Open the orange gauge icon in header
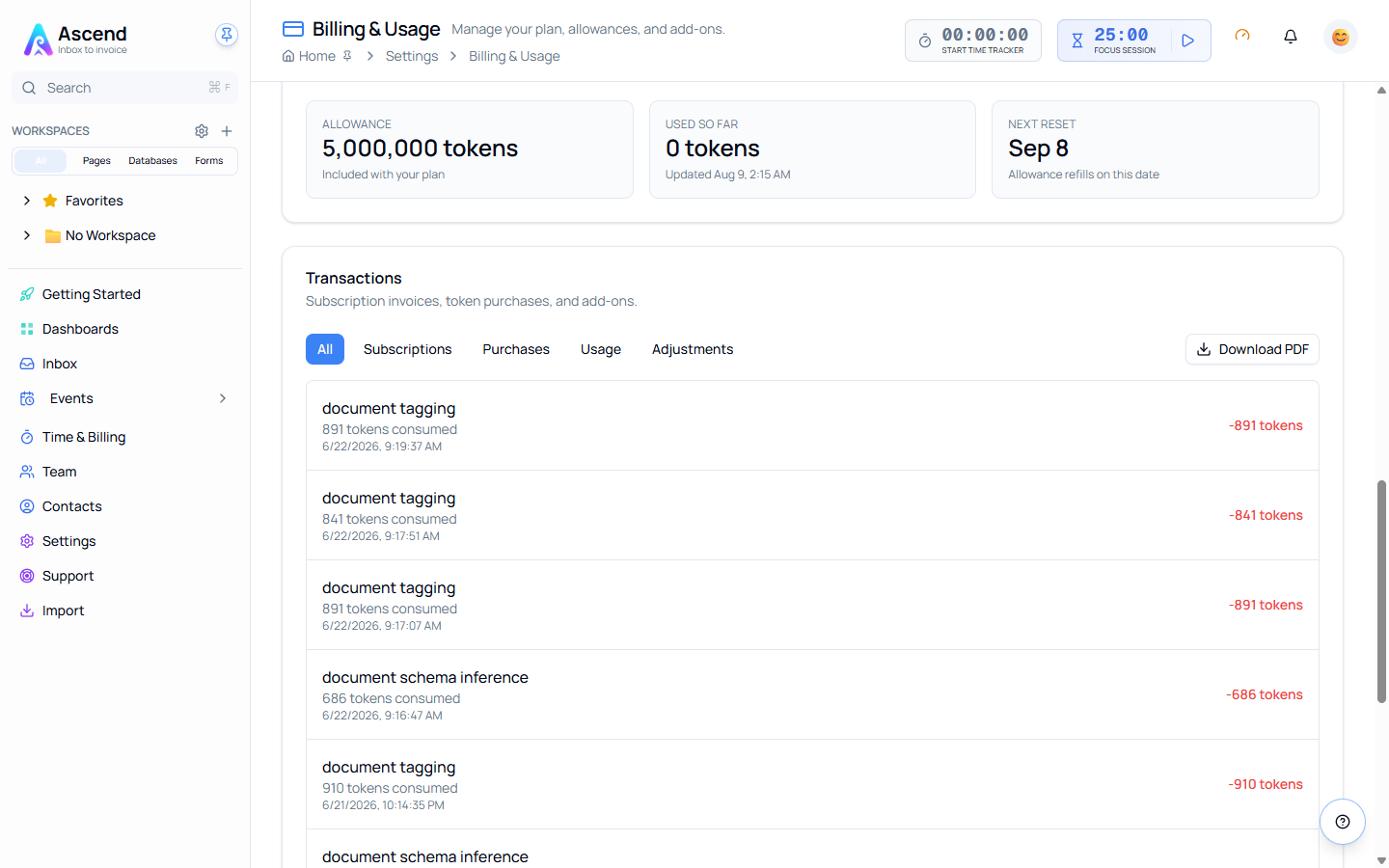1389x868 pixels. pyautogui.click(x=1242, y=36)
